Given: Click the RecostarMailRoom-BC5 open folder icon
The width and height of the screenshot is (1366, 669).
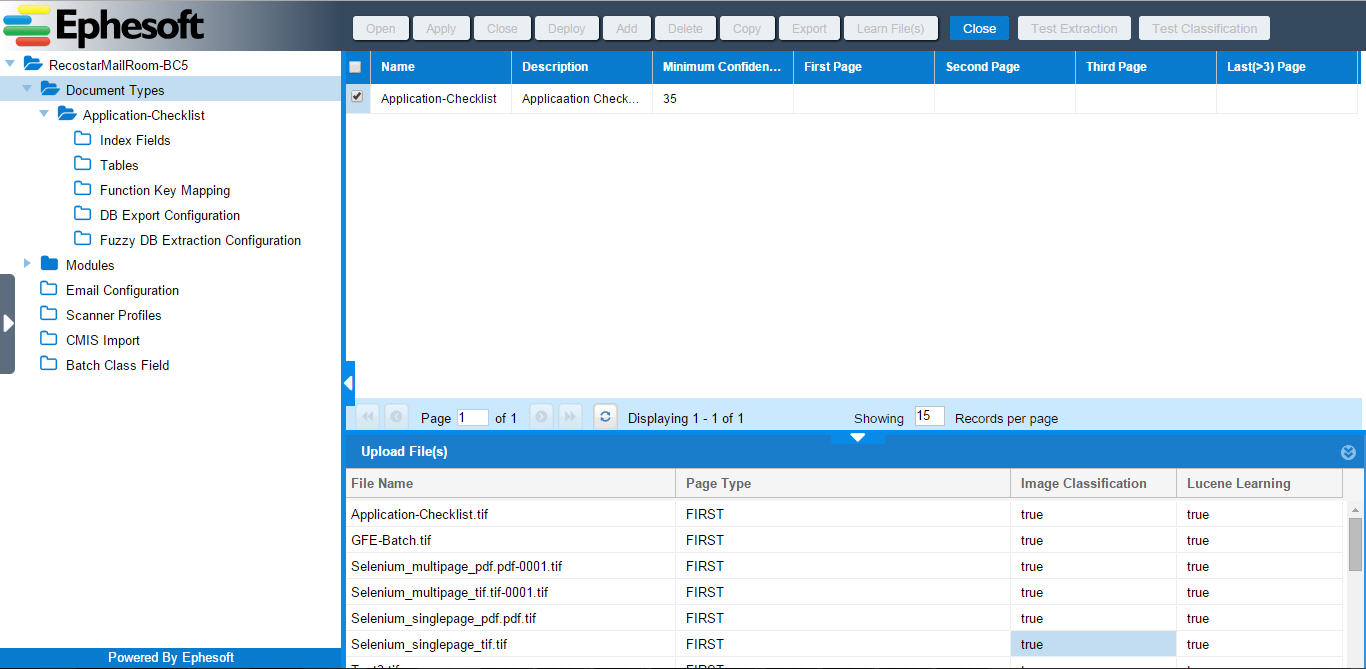Looking at the screenshot, I should point(33,64).
